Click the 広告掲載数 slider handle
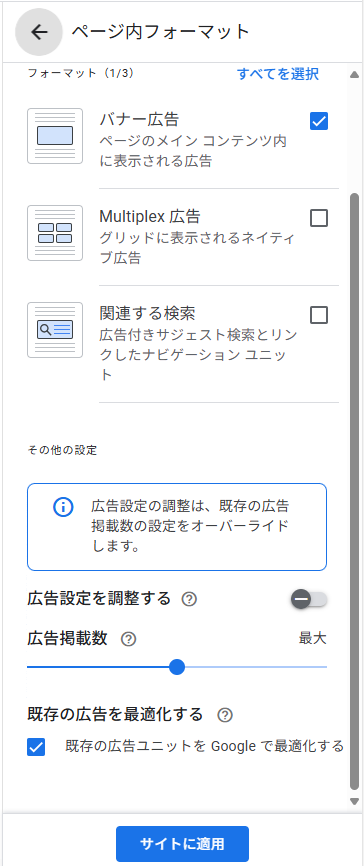The height and width of the screenshot is (866, 364). click(x=177, y=667)
